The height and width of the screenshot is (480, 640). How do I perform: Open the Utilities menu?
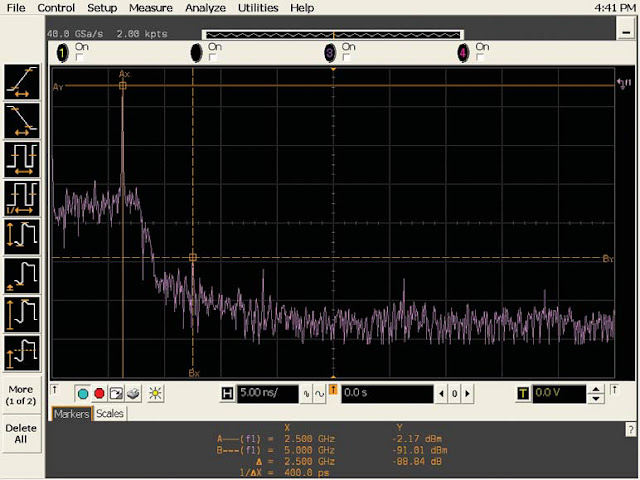click(x=258, y=8)
